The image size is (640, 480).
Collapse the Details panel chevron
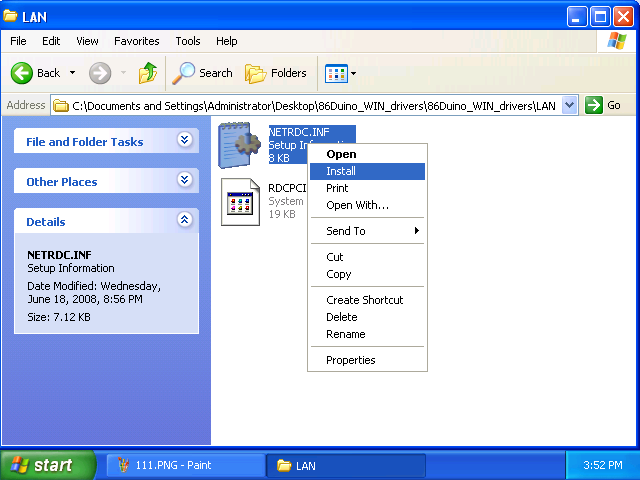(x=184, y=220)
